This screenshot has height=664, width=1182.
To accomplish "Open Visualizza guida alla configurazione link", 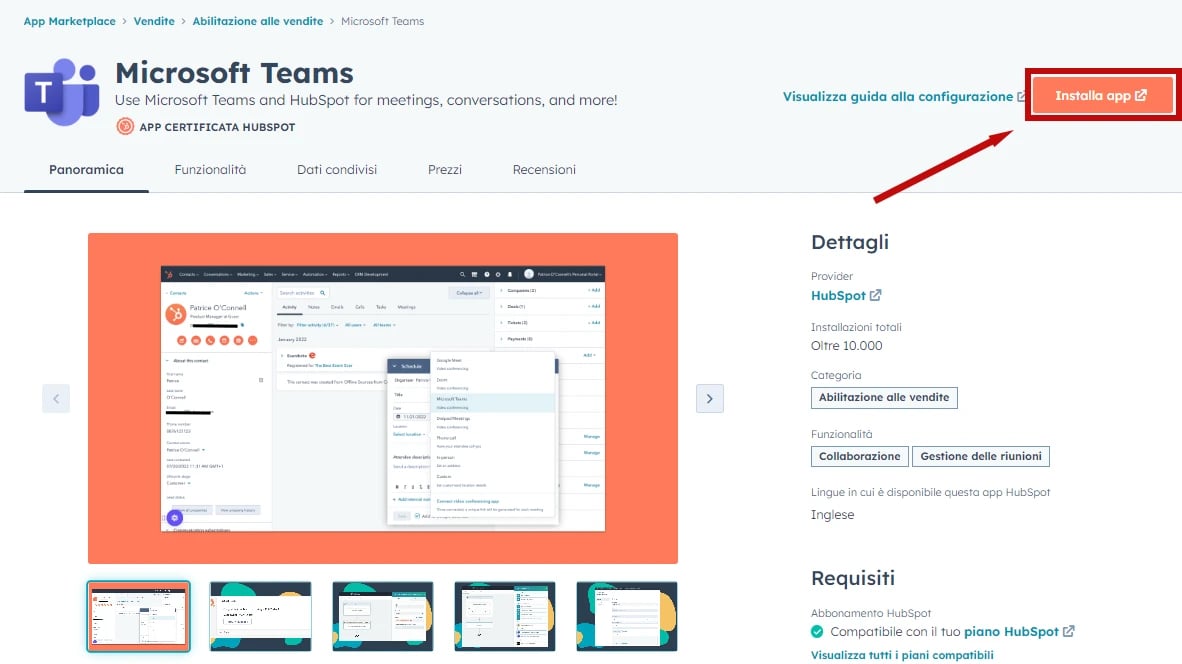I will 897,97.
